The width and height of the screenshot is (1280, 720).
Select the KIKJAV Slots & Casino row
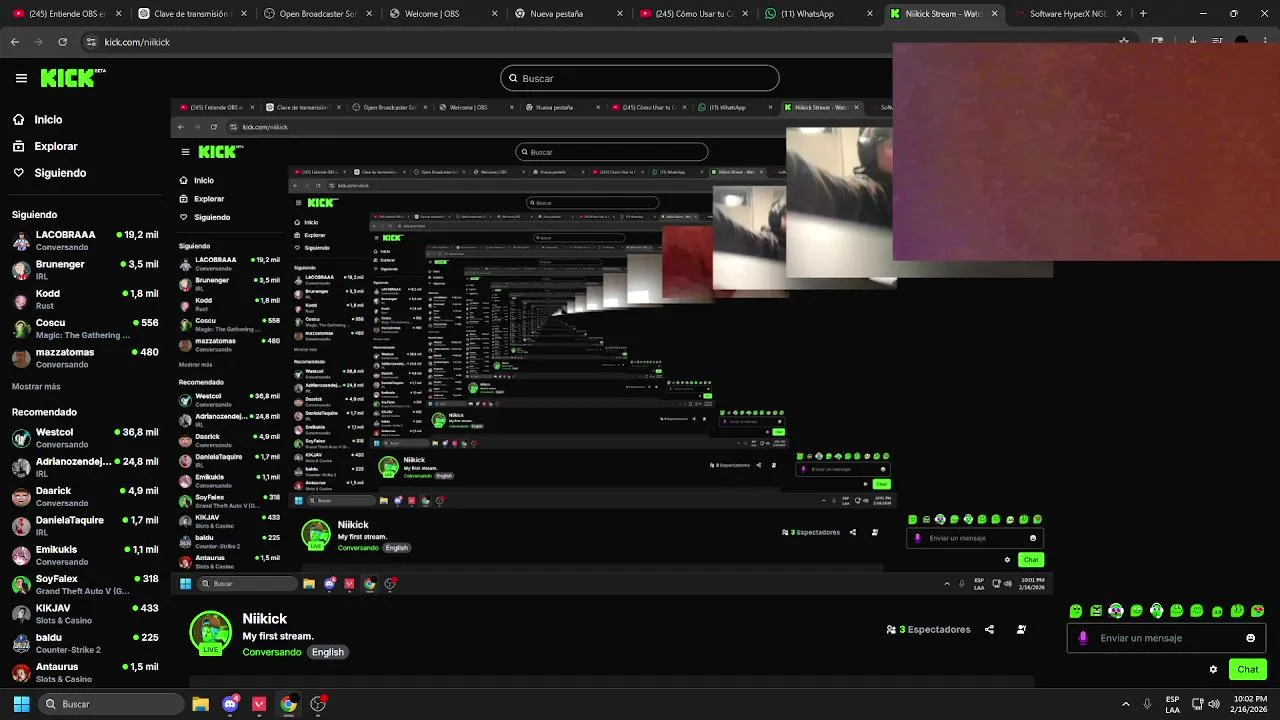[x=85, y=614]
